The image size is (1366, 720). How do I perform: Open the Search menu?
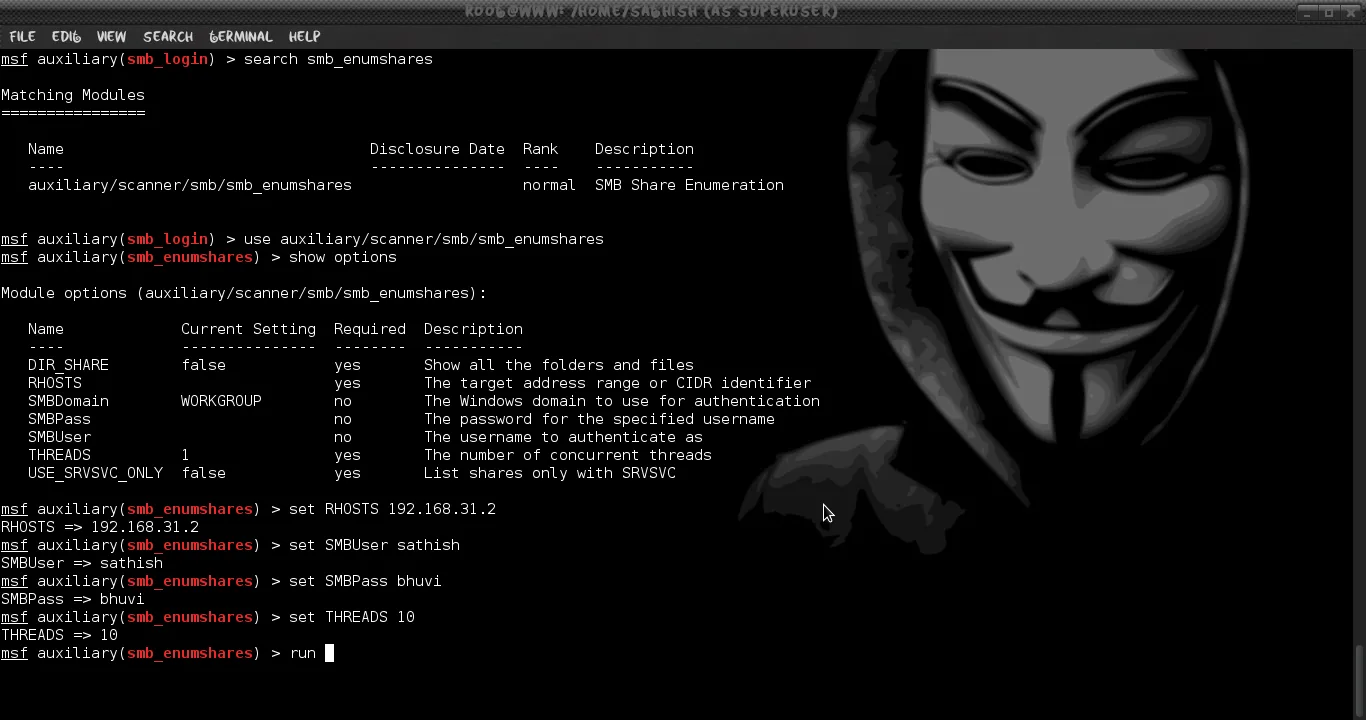[168, 36]
